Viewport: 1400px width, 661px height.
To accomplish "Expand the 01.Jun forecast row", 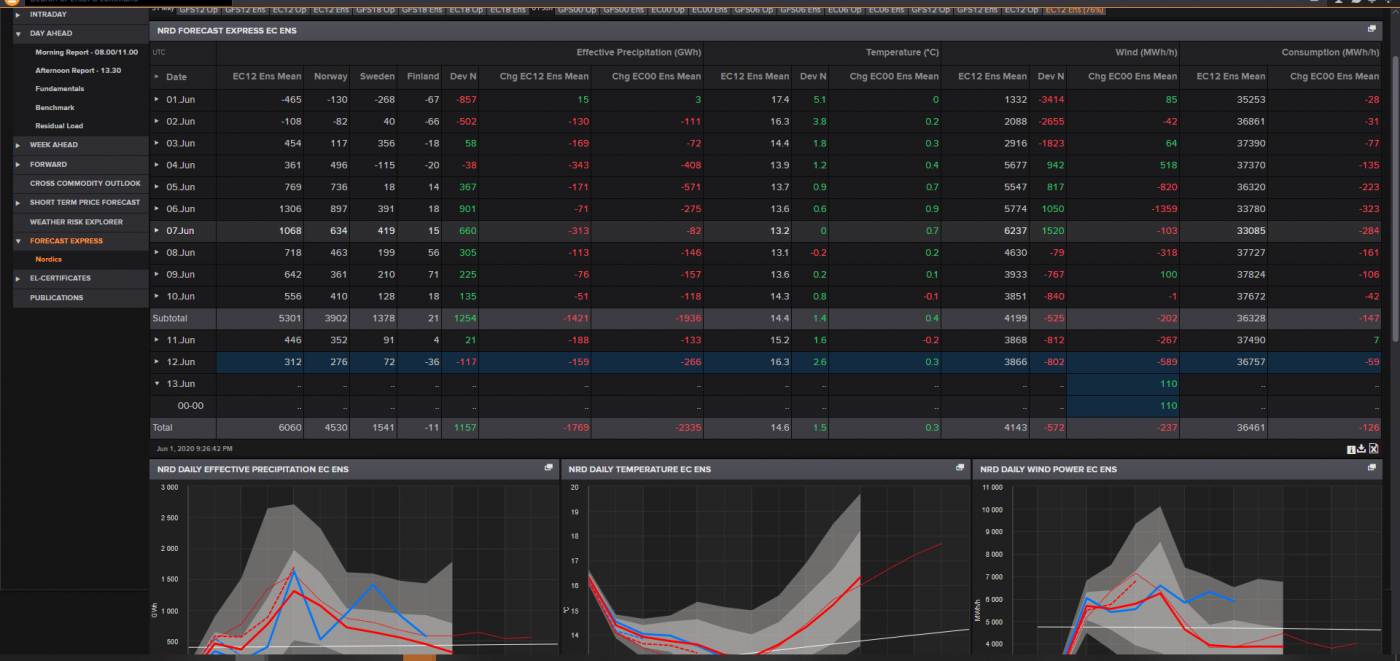I will tap(156, 99).
